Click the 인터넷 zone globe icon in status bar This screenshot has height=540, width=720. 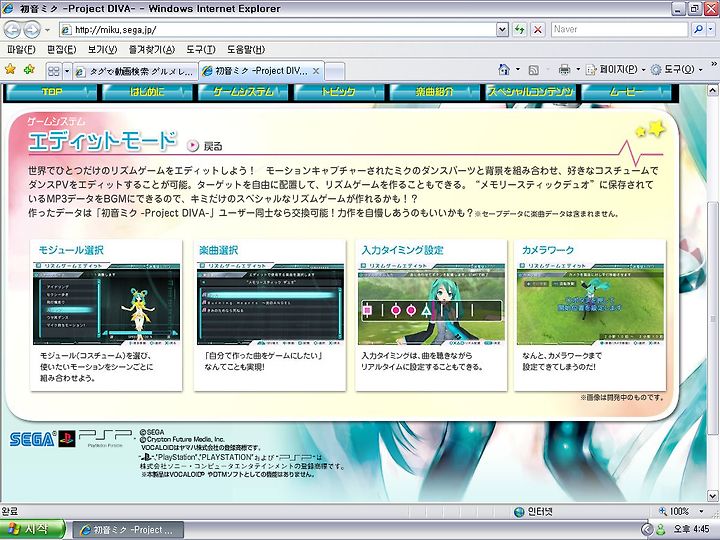click(x=519, y=512)
